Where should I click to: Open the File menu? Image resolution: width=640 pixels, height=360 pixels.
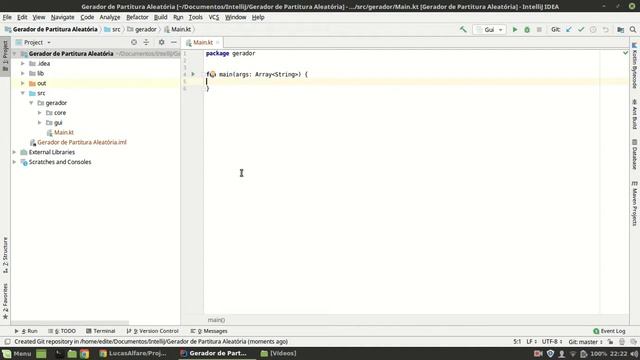click(x=7, y=17)
